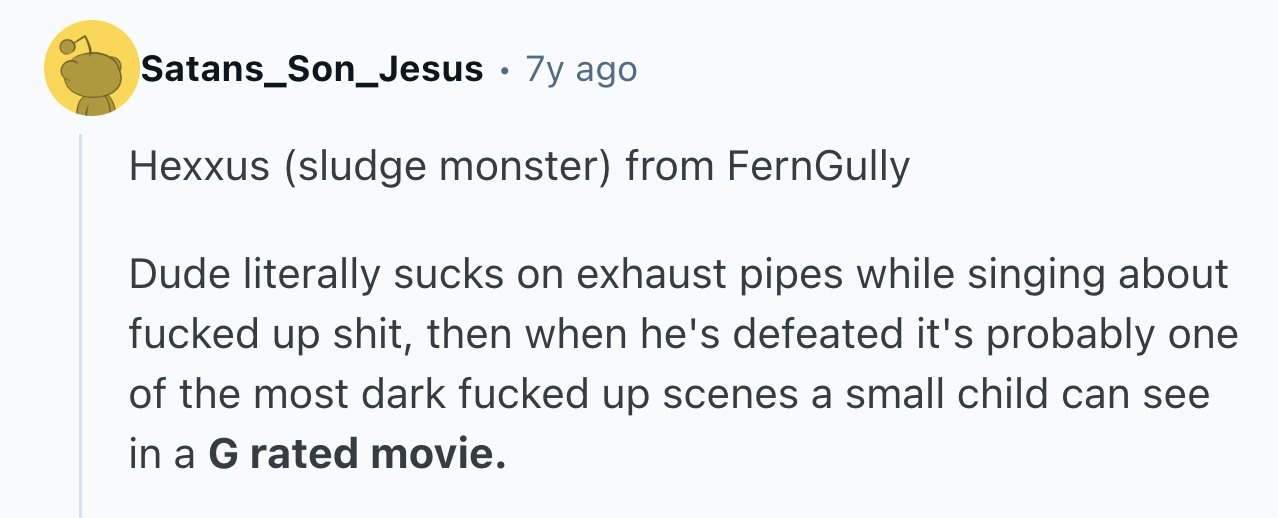The width and height of the screenshot is (1278, 518).
Task: Click the word "probably" in the comment
Action: point(1053,335)
